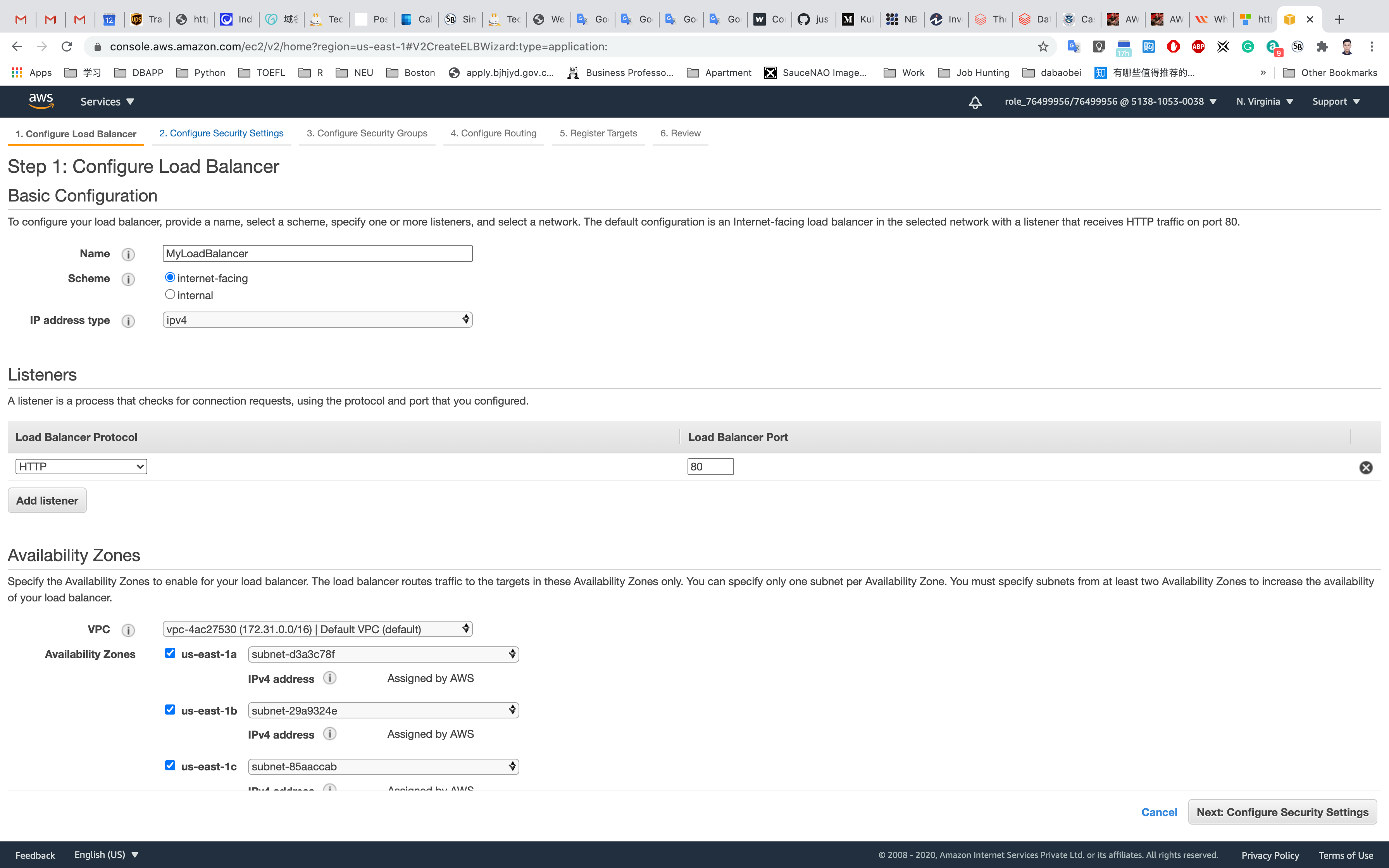Image resolution: width=1389 pixels, height=868 pixels.
Task: Open the Services menu
Action: pyautogui.click(x=107, y=102)
